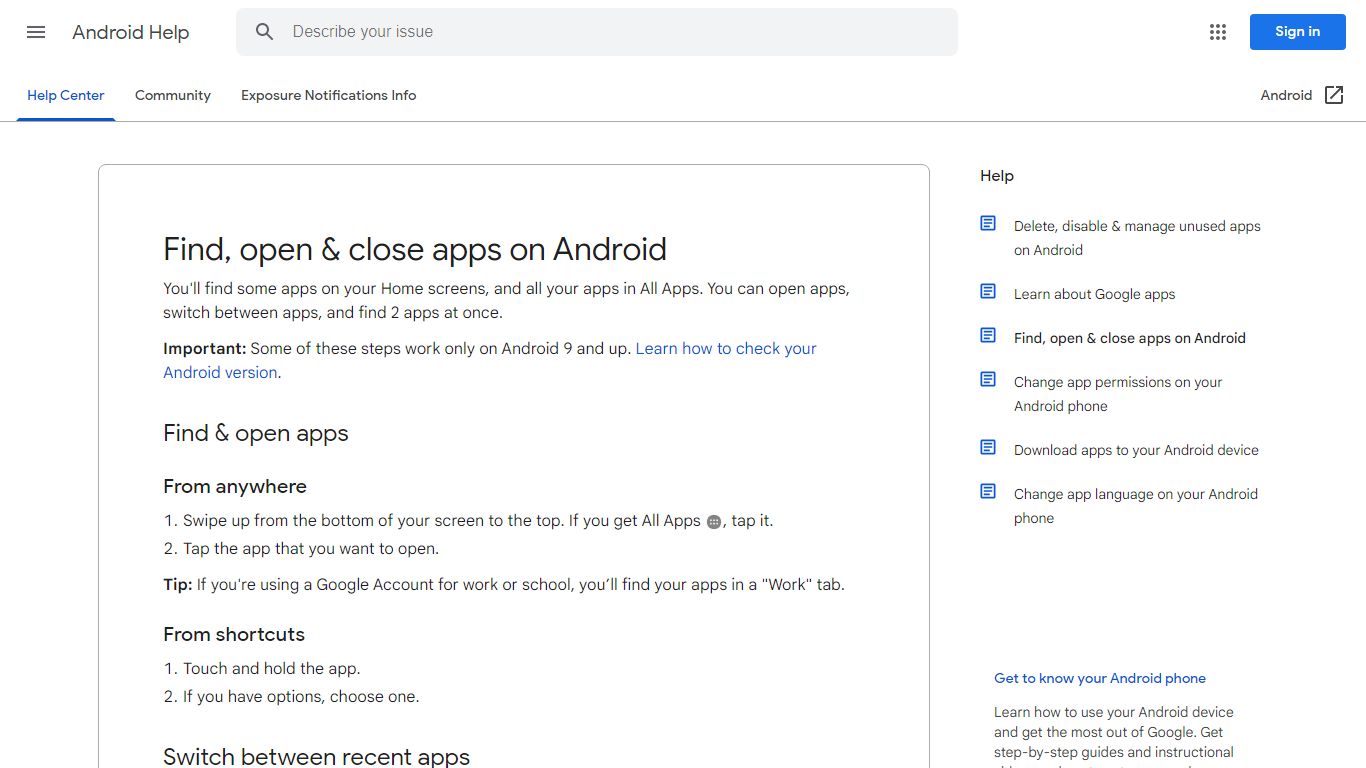Viewport: 1366px width, 768px height.
Task: Open Change app language on your Android phone
Action: pyautogui.click(x=1136, y=506)
